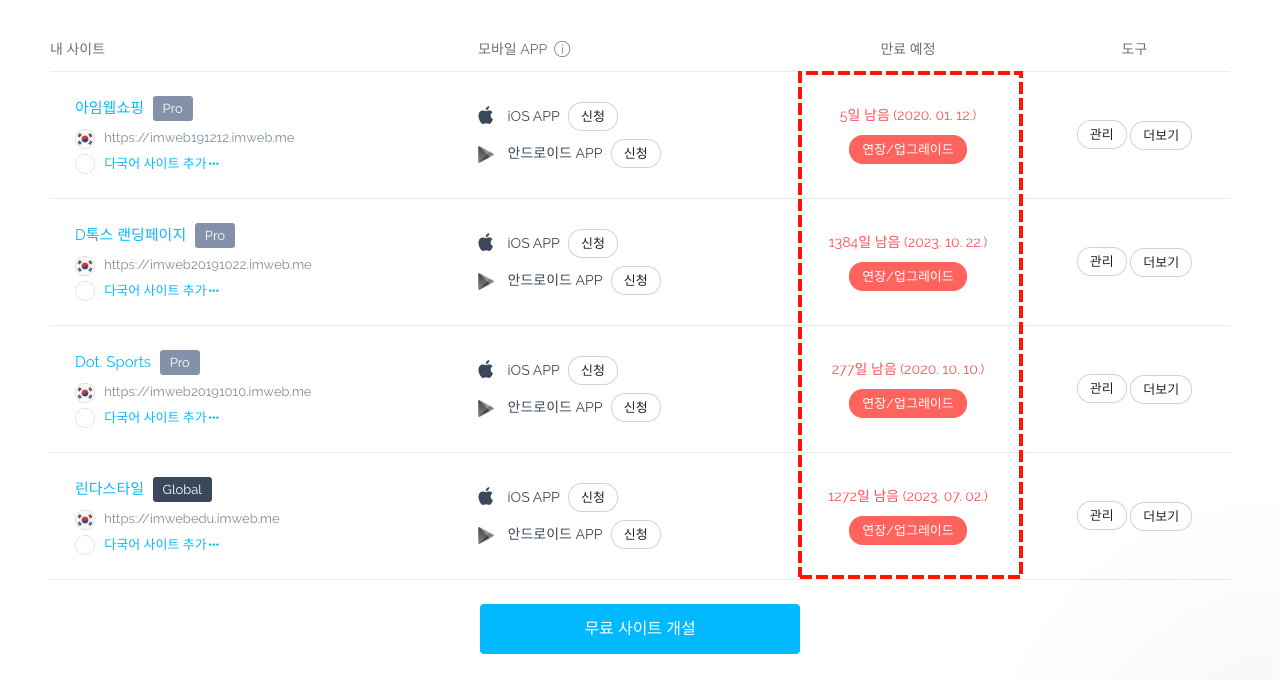
Task: Add a multilingual site under 아임웹쇼핑
Action: (x=161, y=163)
